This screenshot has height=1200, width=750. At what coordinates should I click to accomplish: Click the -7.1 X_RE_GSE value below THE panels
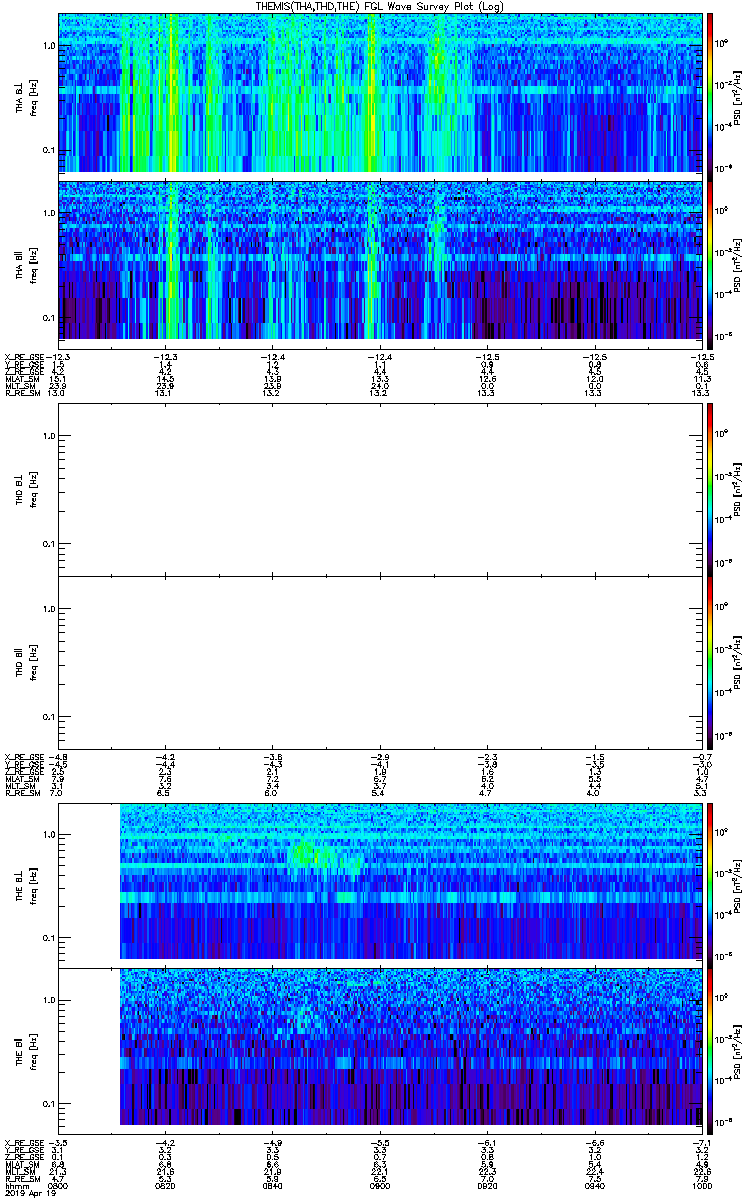703,1142
